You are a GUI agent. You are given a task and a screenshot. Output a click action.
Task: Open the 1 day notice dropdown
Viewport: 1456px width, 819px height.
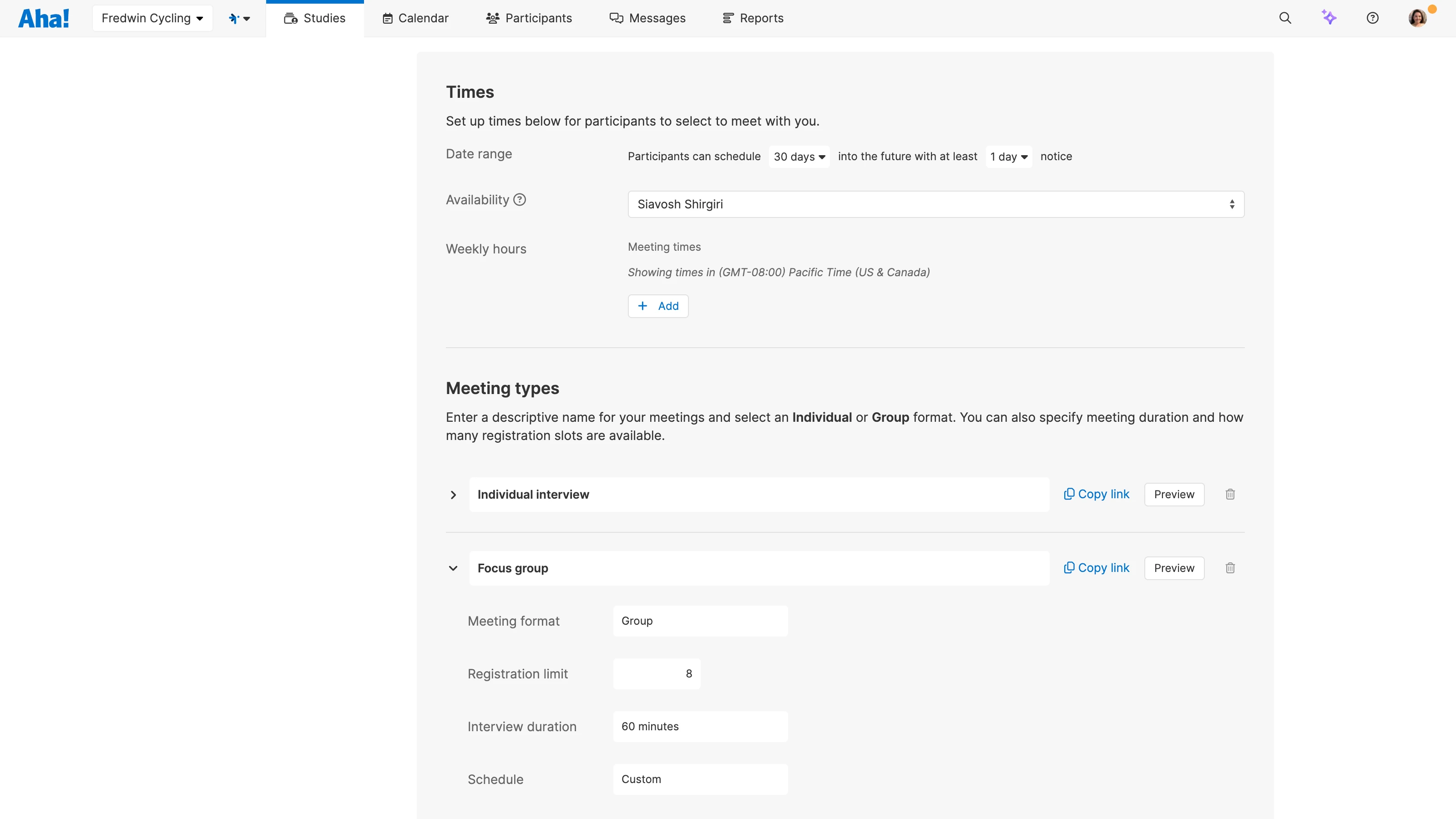[x=1008, y=157]
